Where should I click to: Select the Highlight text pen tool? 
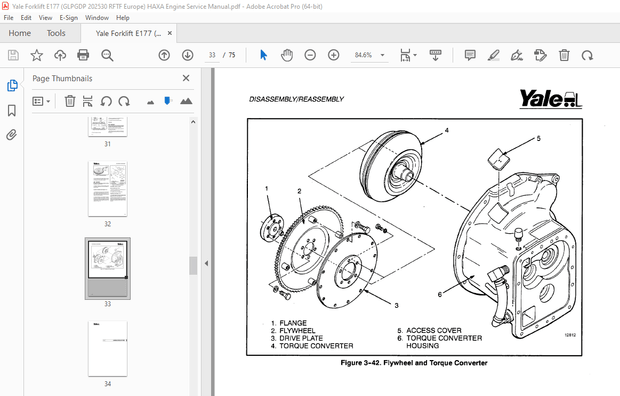coord(493,55)
